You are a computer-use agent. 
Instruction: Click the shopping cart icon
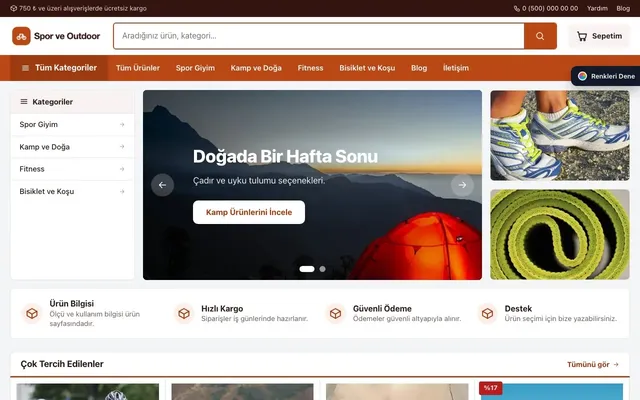(x=582, y=36)
